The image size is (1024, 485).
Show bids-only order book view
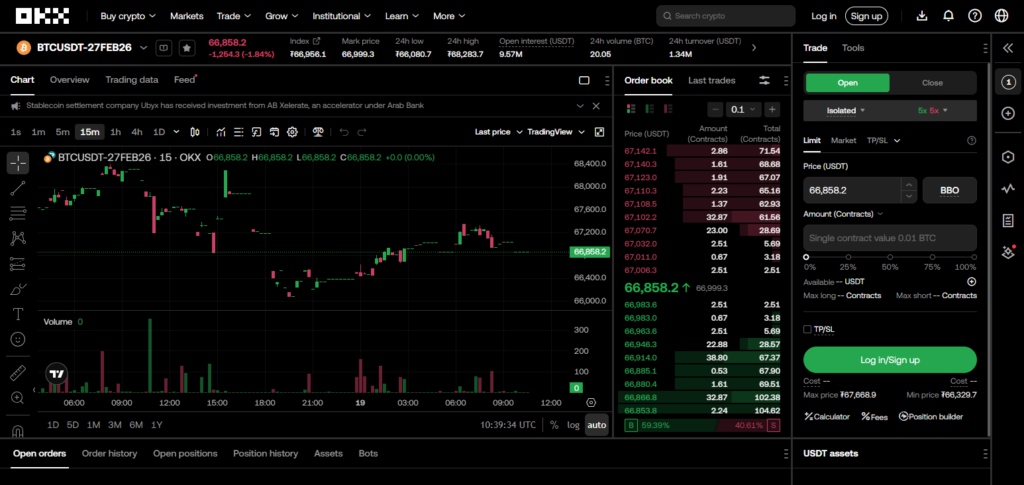649,109
